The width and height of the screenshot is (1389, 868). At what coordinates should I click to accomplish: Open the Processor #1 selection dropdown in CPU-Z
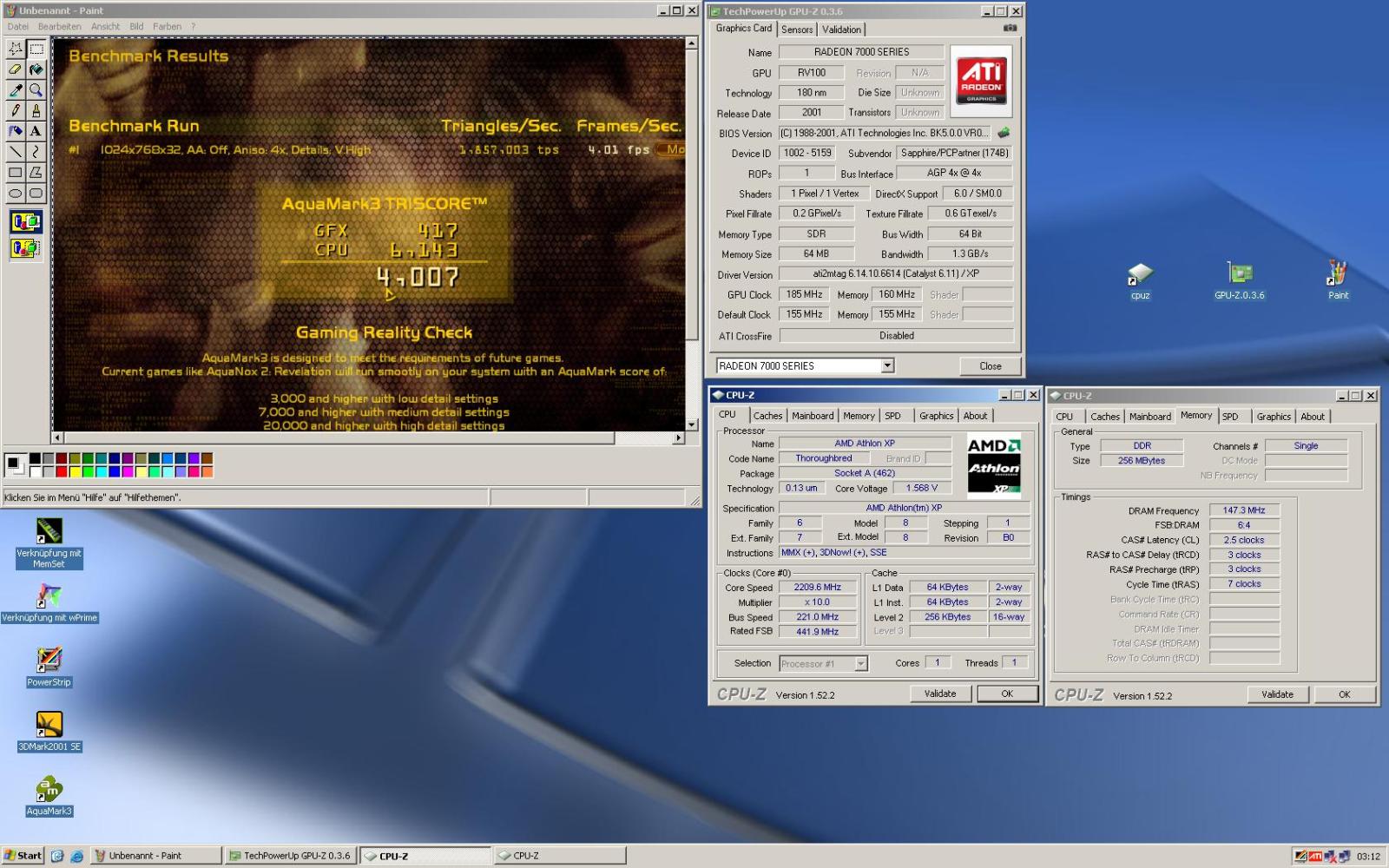[861, 663]
